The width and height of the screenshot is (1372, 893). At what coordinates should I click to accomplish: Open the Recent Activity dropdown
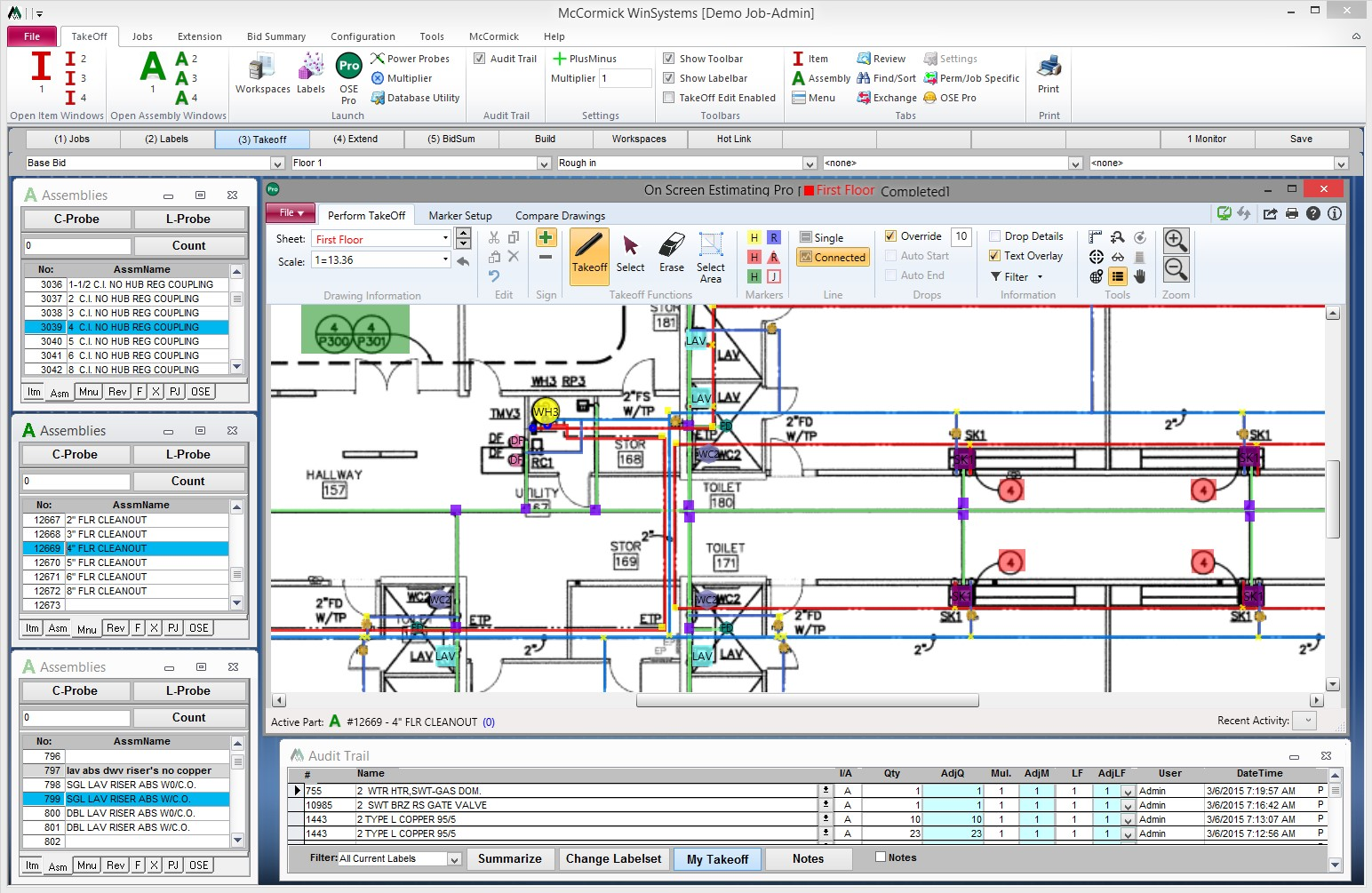click(x=1304, y=721)
